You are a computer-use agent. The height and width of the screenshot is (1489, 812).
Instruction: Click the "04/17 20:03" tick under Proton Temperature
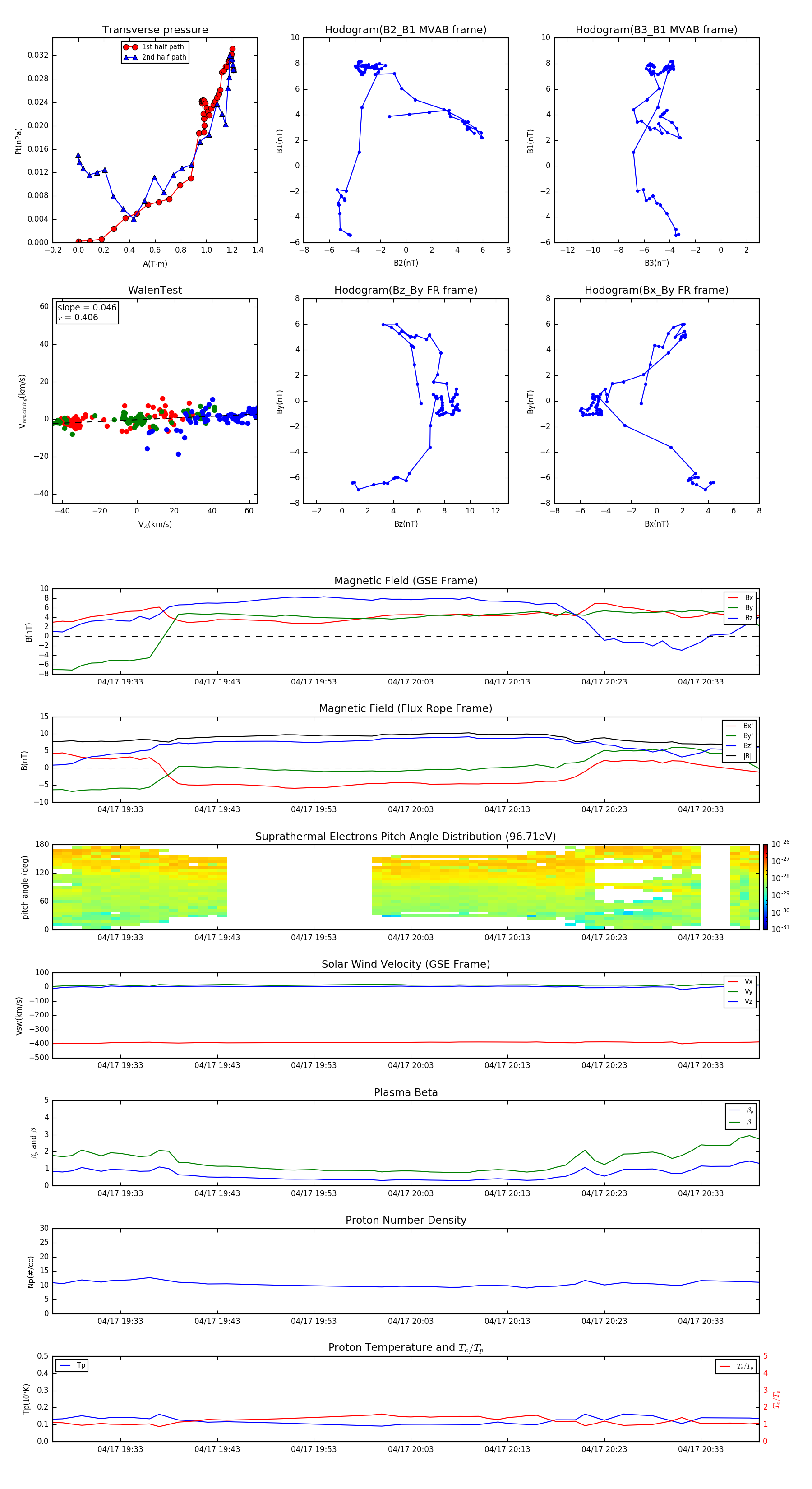click(x=411, y=1449)
